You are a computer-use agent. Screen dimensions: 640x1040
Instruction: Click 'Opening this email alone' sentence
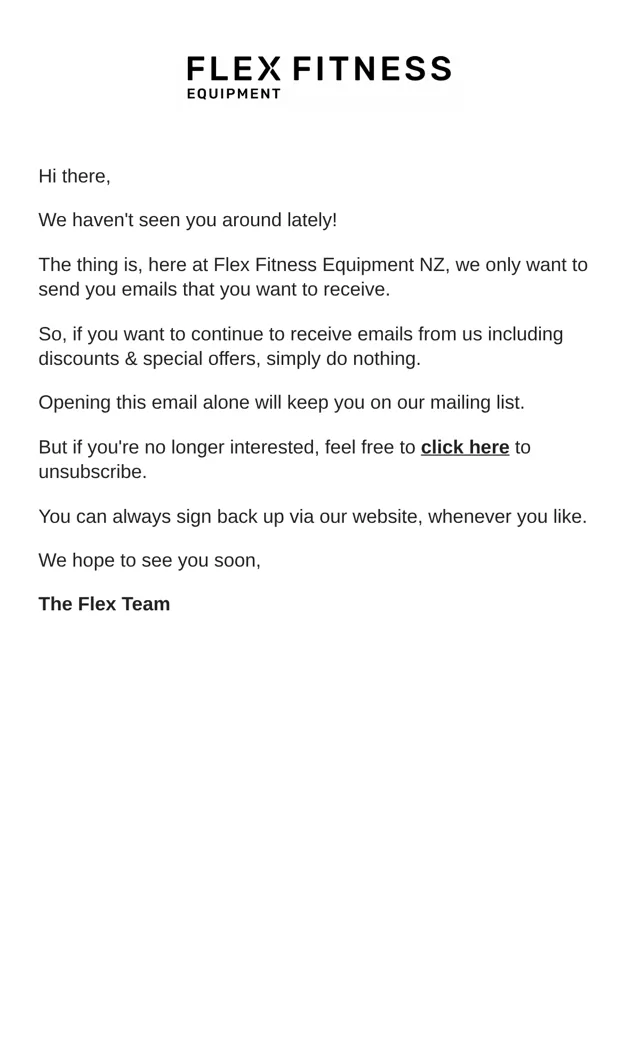pos(281,403)
